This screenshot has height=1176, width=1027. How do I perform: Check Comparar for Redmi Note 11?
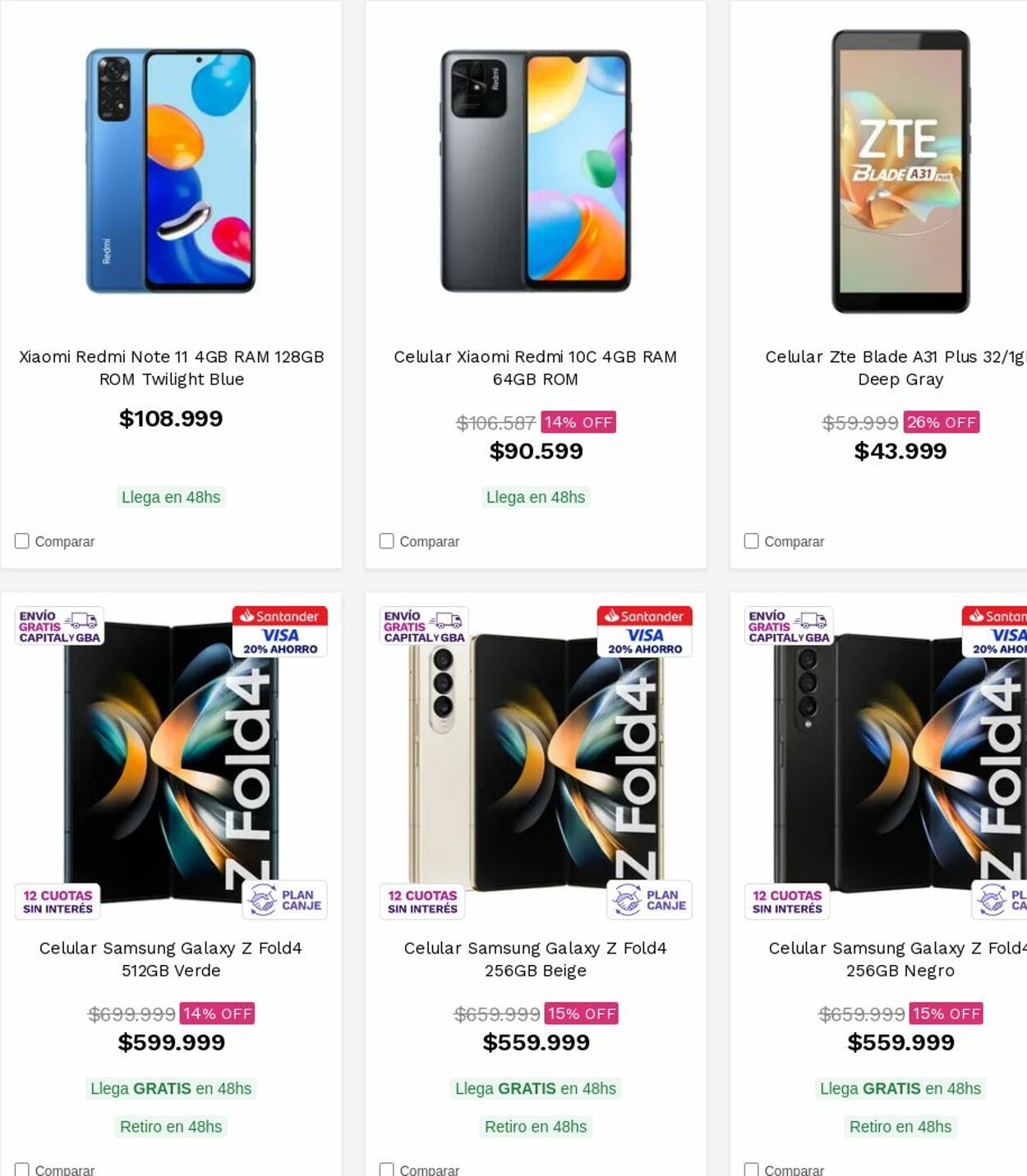tap(22, 541)
